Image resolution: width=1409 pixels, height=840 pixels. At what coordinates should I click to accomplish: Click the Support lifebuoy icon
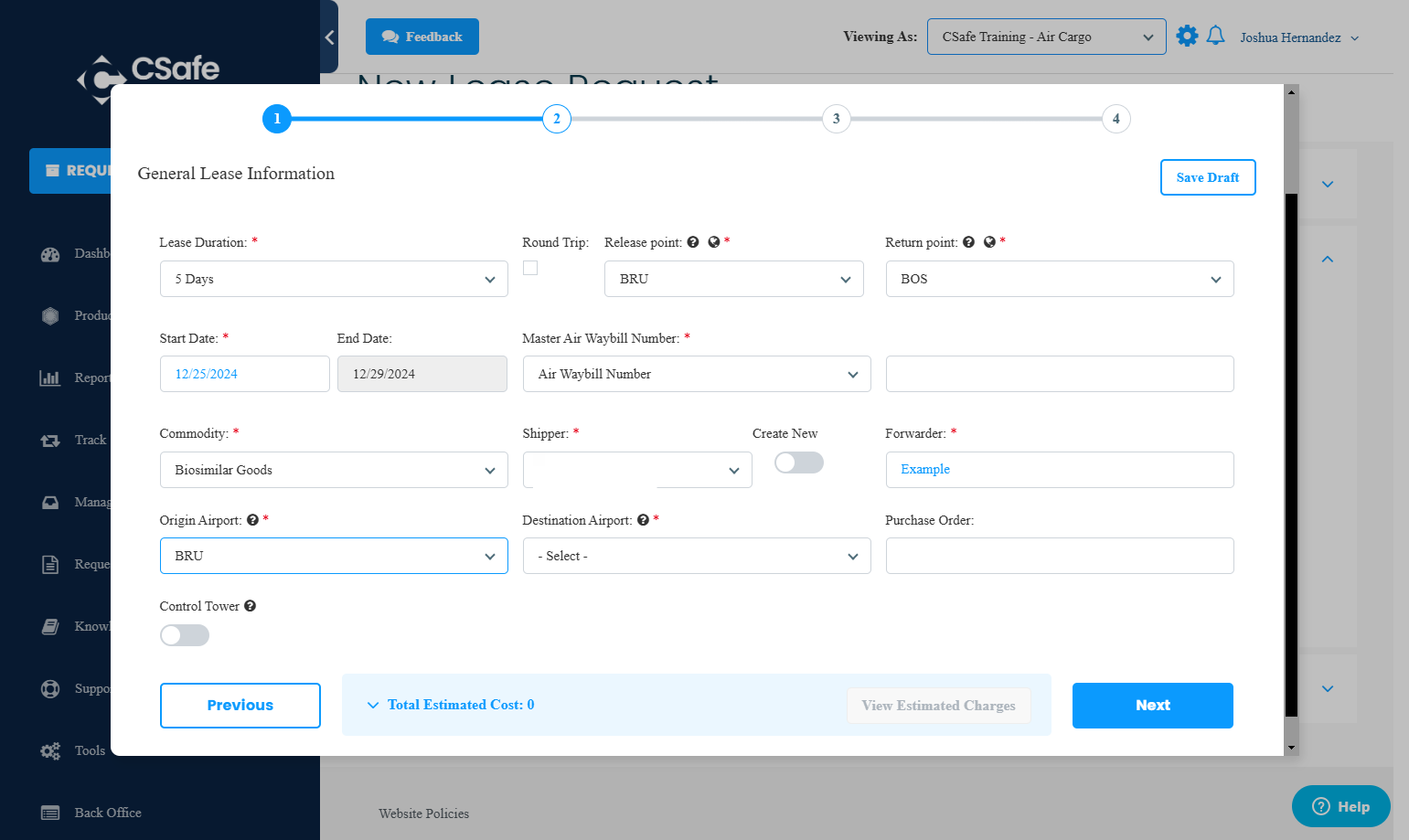(x=50, y=689)
